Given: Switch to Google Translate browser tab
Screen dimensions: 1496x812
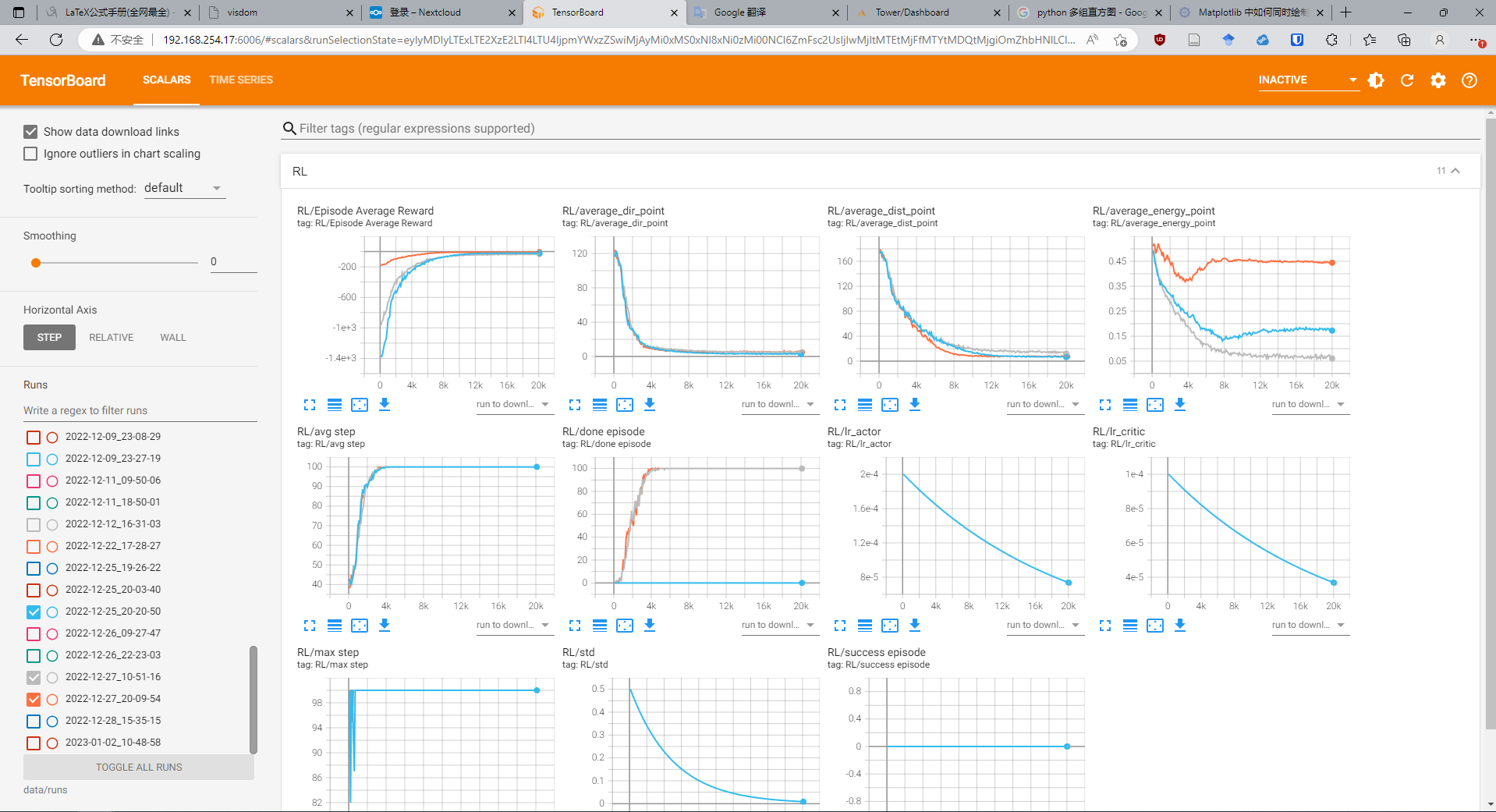Looking at the screenshot, I should (767, 12).
